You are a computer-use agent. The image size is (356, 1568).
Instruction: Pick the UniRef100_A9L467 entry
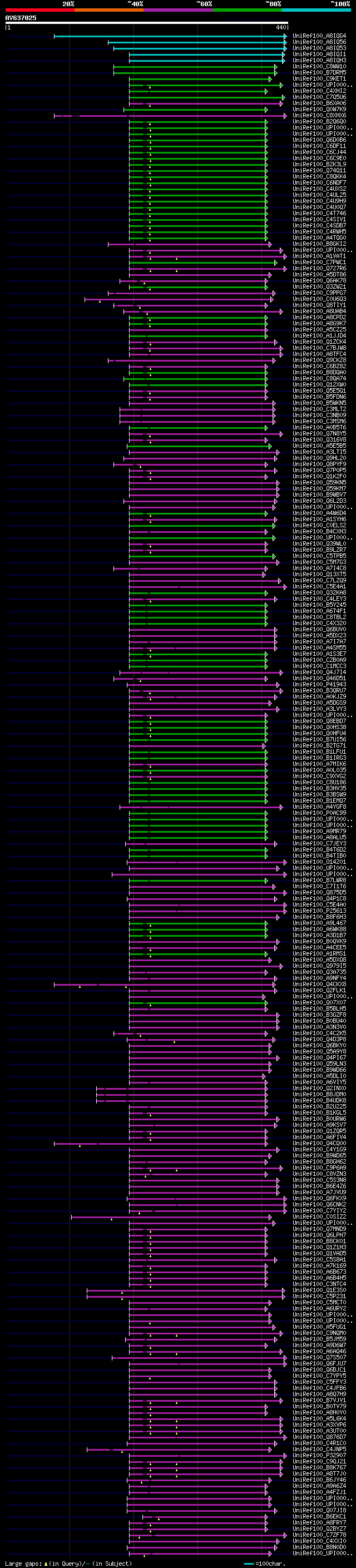click(x=319, y=923)
